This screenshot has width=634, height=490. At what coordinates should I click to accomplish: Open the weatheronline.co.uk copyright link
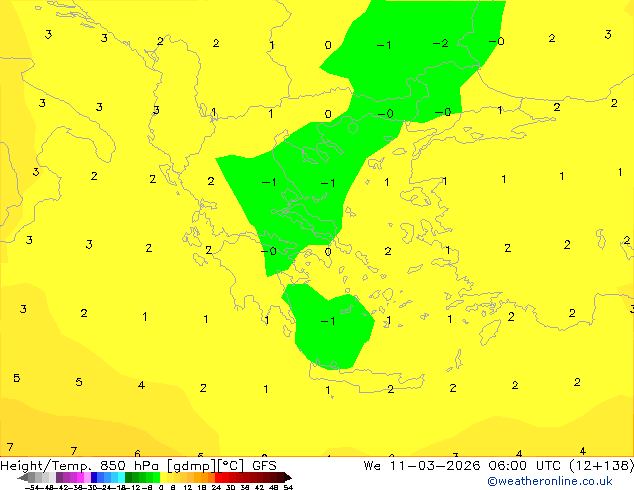[549, 481]
